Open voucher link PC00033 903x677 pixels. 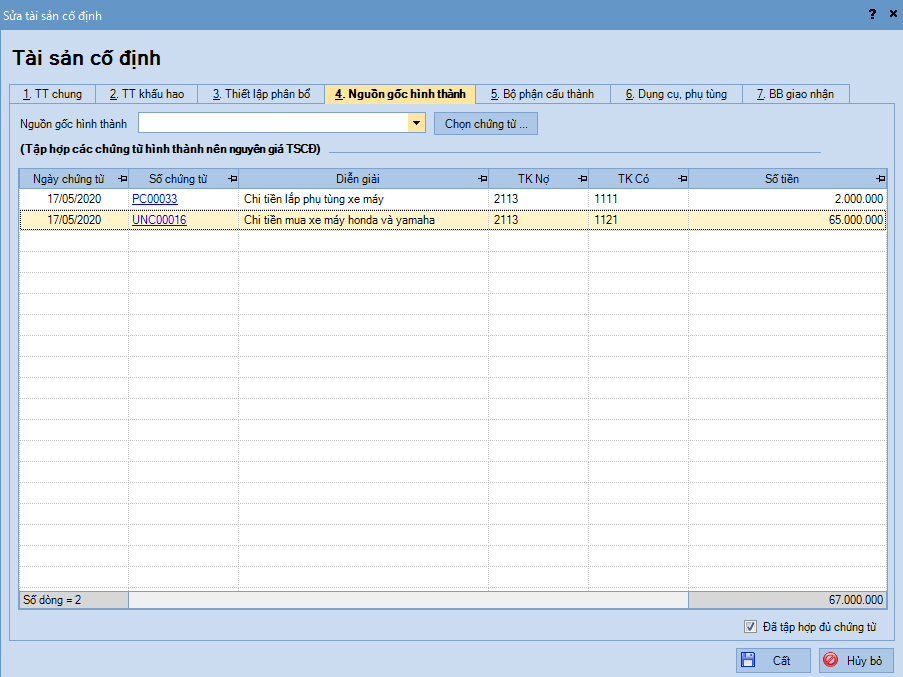155,199
